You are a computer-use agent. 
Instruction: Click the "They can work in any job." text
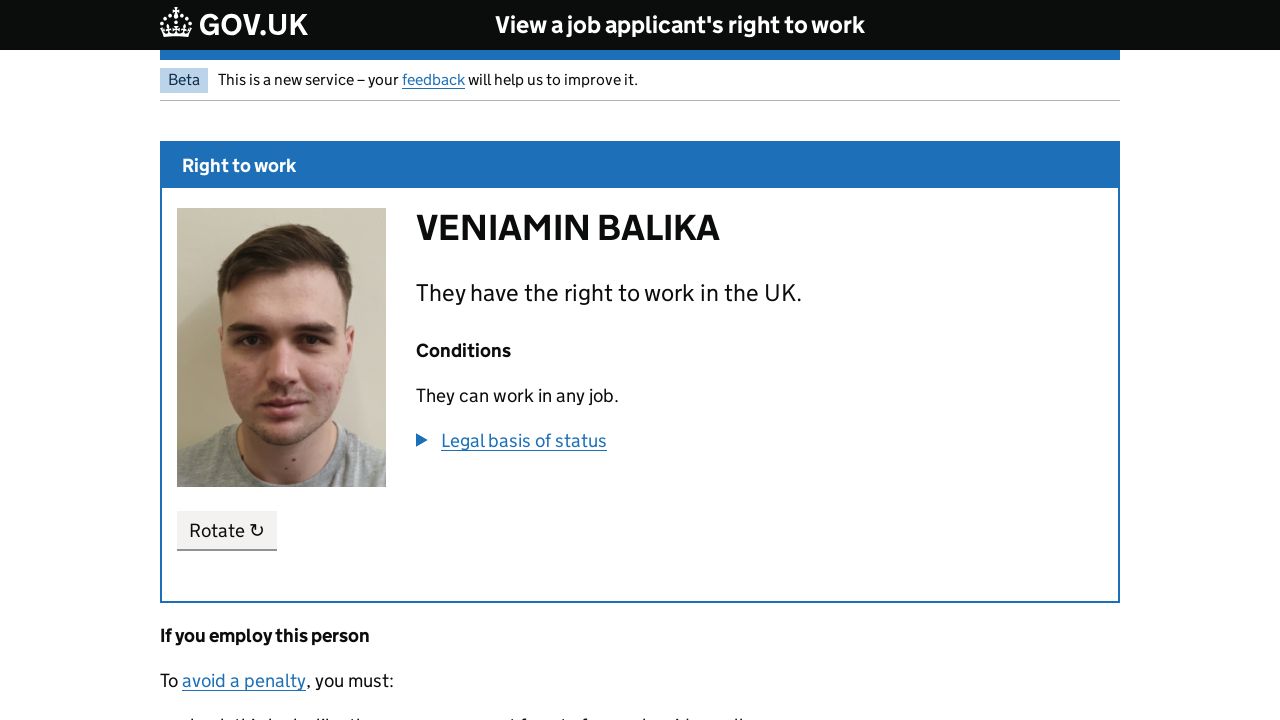click(x=517, y=396)
